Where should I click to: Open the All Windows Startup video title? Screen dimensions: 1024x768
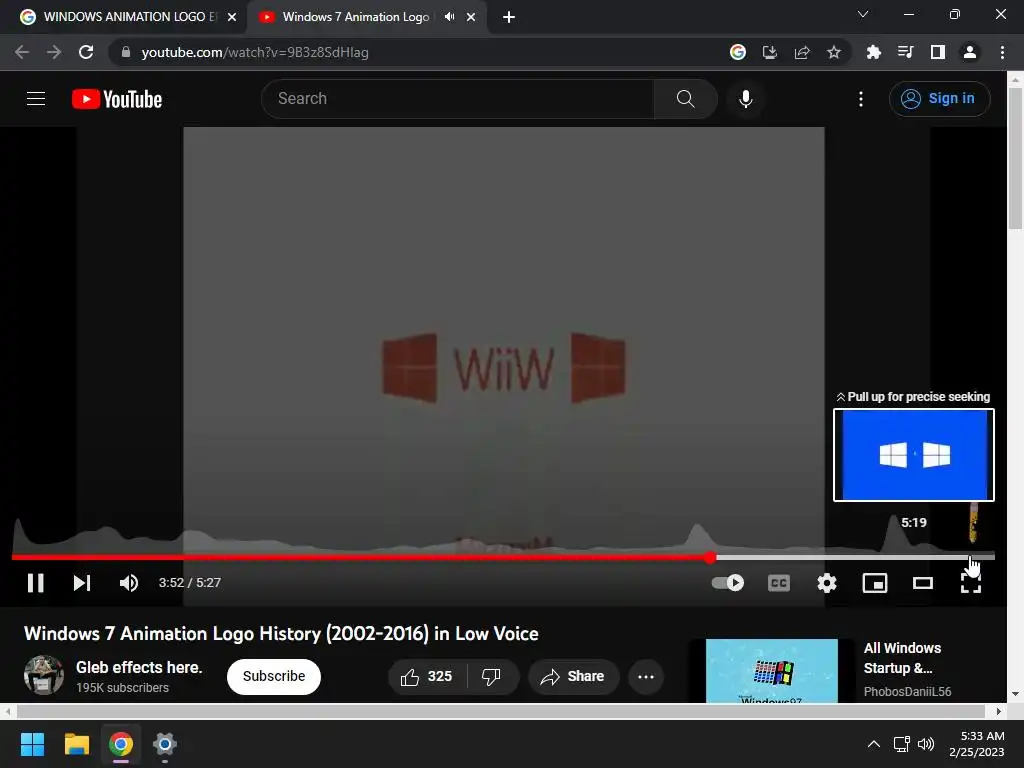point(903,658)
